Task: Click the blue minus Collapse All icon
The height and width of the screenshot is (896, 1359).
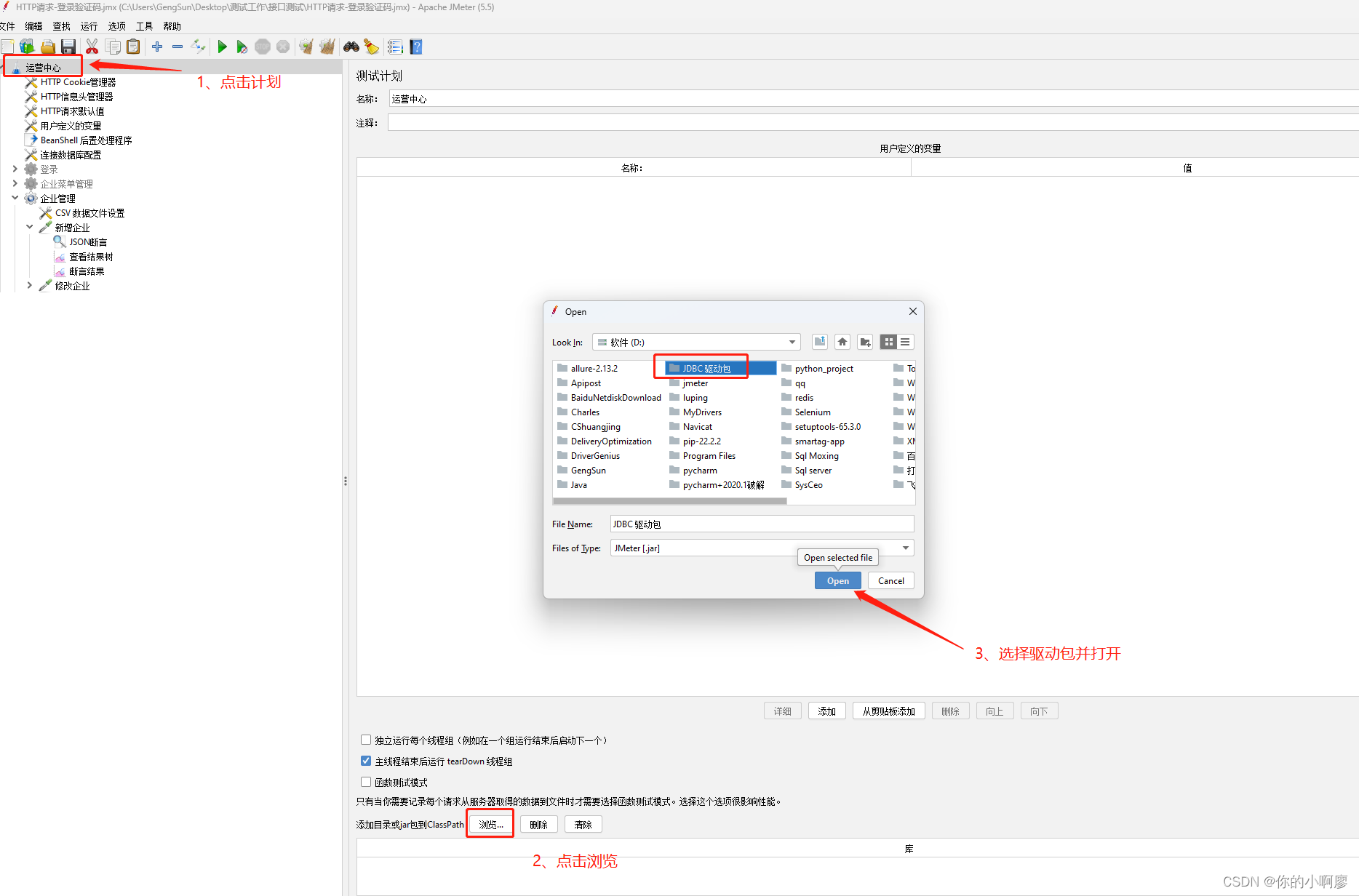Action: coord(178,47)
